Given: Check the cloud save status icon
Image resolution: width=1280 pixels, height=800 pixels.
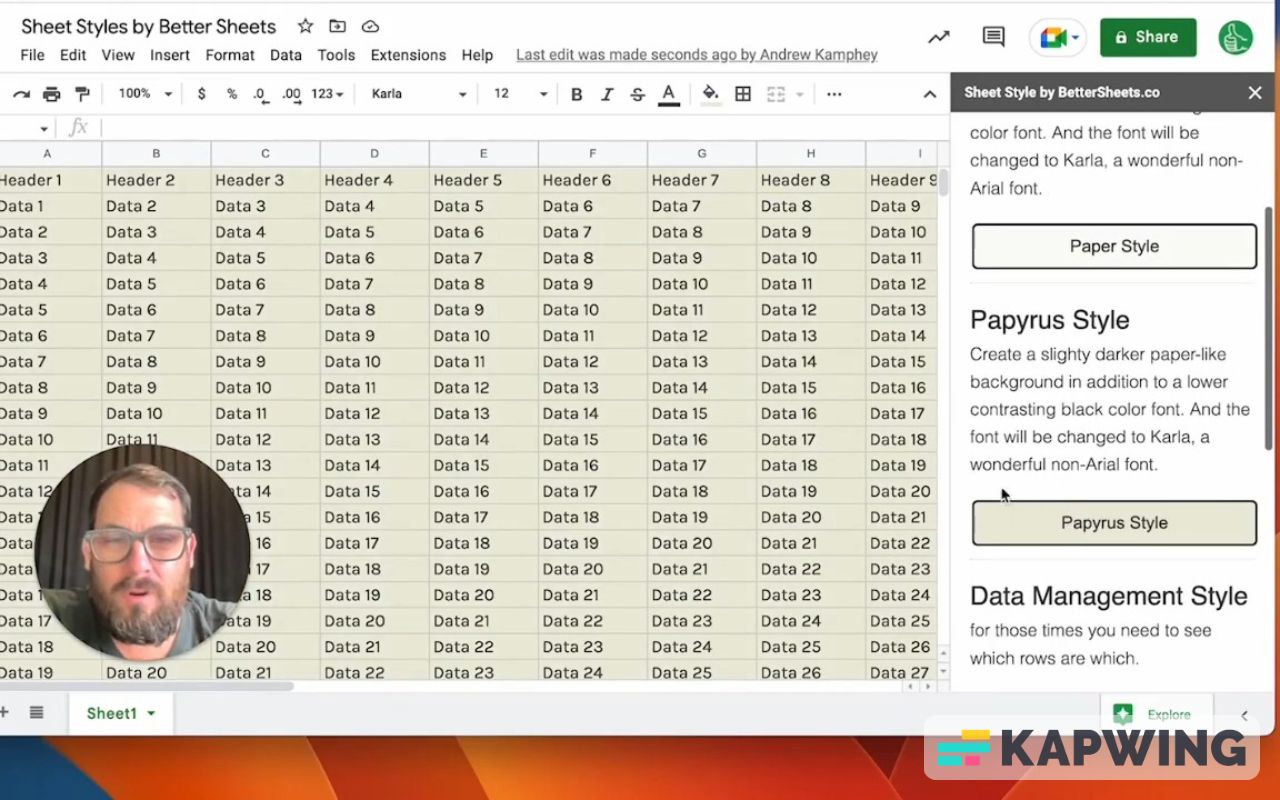Looking at the screenshot, I should click(x=370, y=27).
